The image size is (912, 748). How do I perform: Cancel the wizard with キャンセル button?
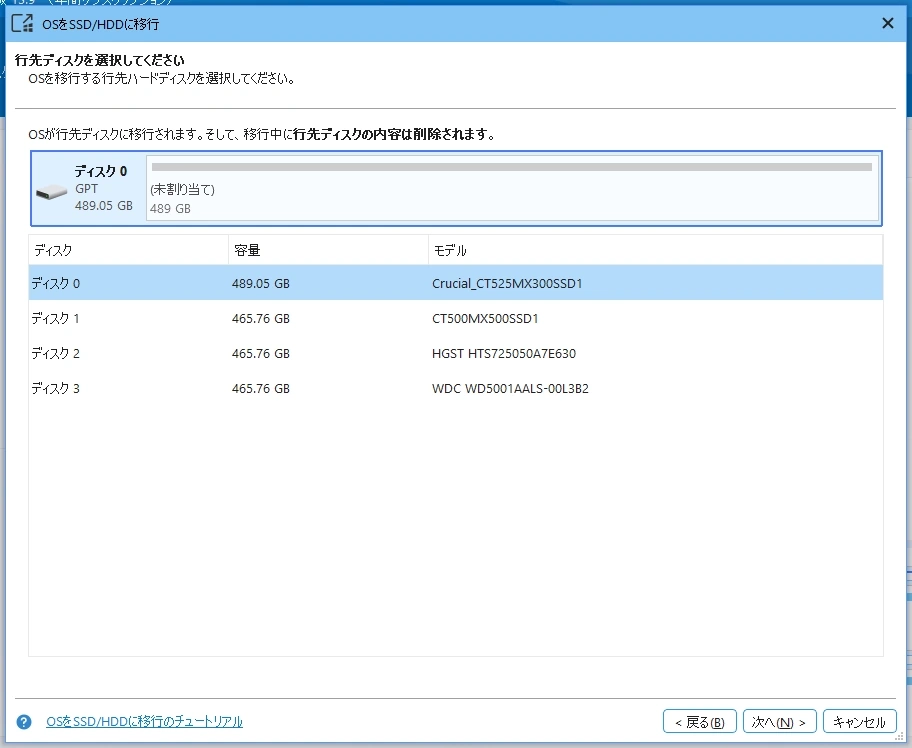860,722
